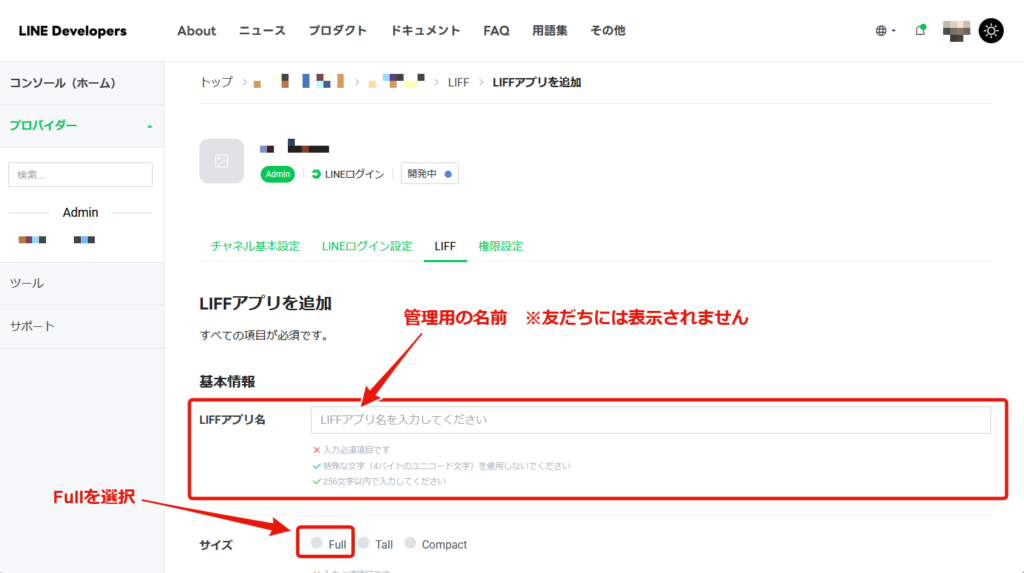Select the Compact size radio button
This screenshot has height=573, width=1024.
[x=410, y=542]
